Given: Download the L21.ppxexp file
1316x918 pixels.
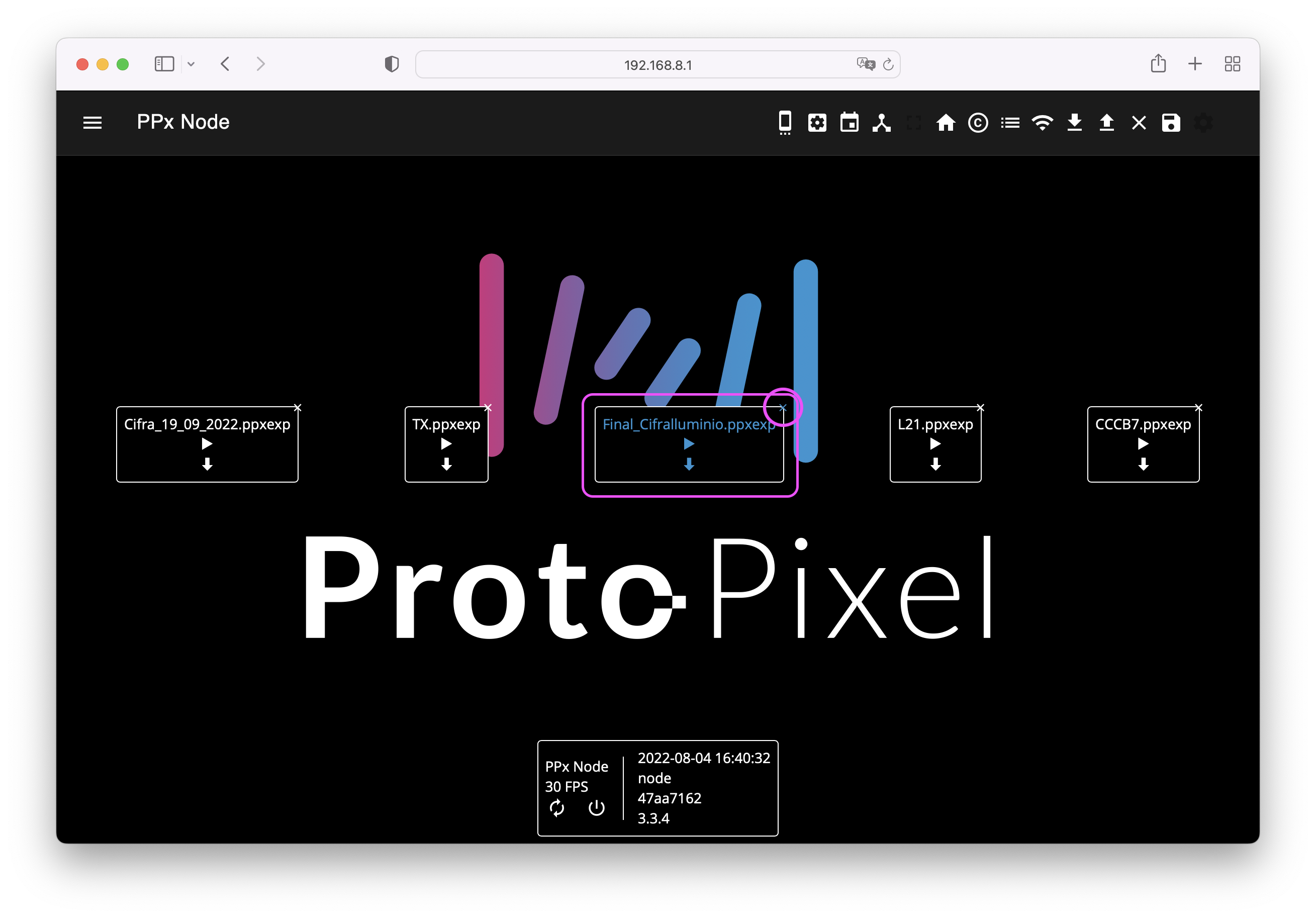Looking at the screenshot, I should tap(935, 464).
